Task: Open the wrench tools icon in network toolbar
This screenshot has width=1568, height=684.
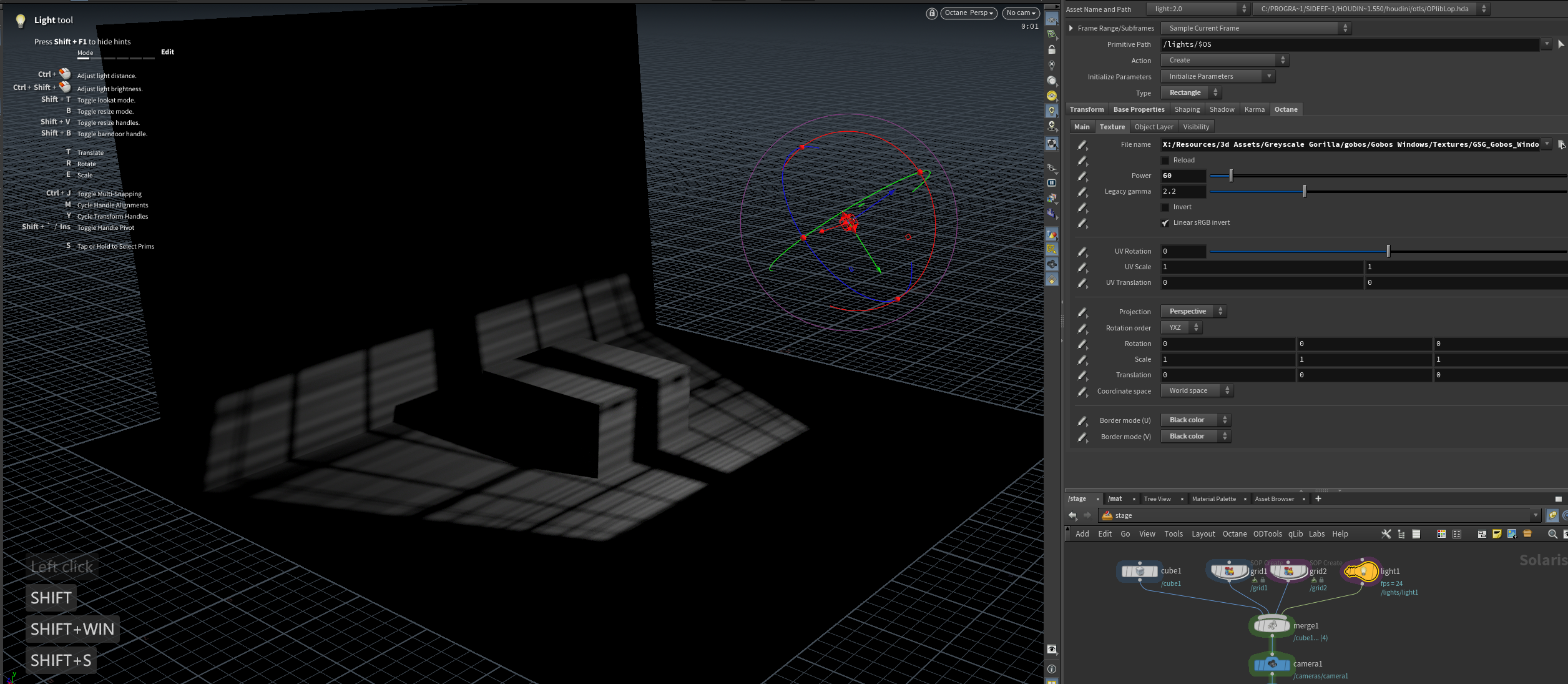Action: [1386, 534]
